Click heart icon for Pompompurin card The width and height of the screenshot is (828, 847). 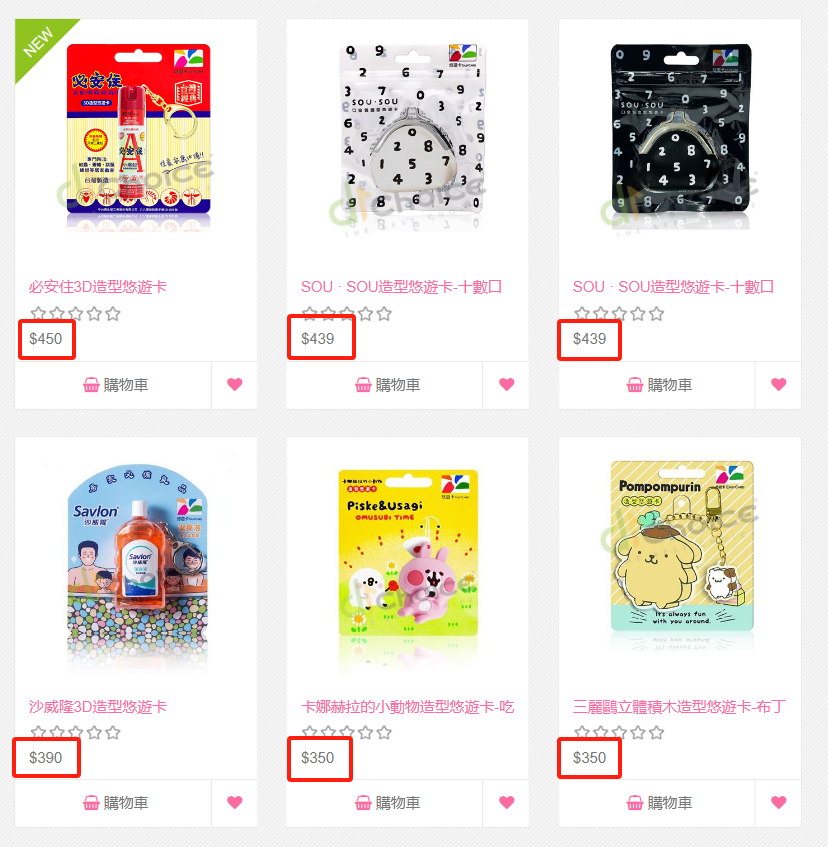[x=778, y=803]
